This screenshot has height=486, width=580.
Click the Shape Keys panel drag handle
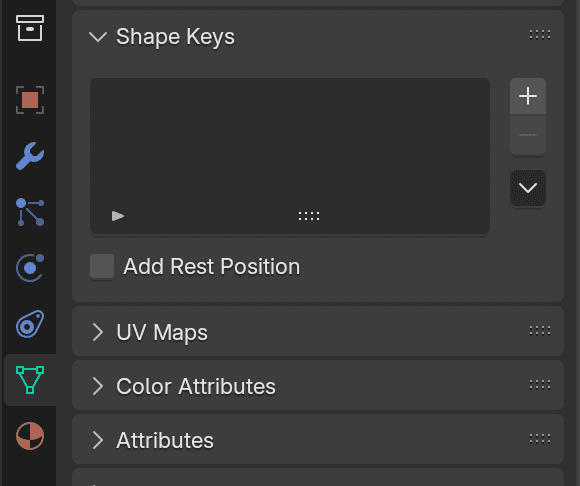pos(540,35)
